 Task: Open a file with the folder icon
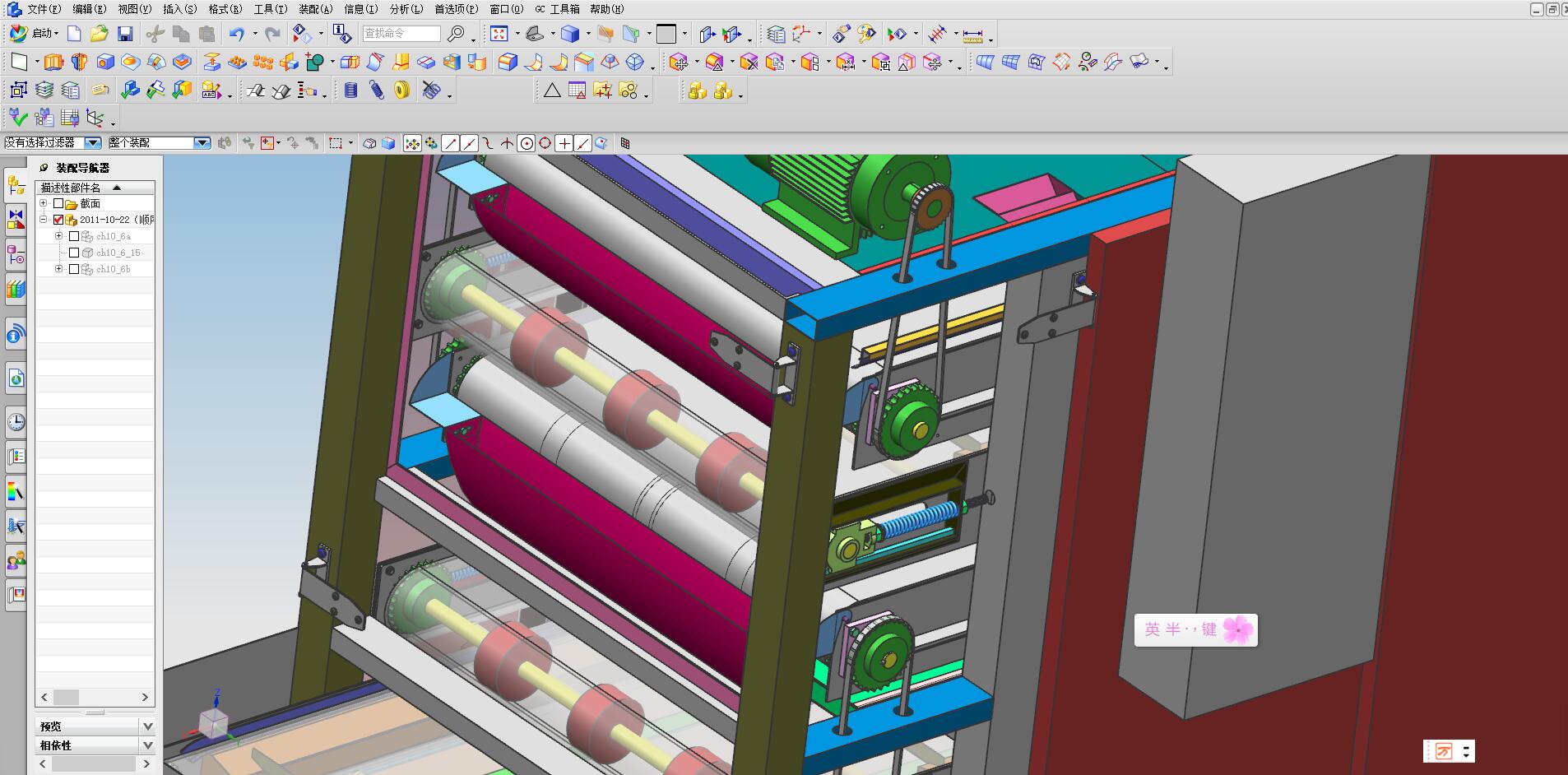pyautogui.click(x=100, y=34)
